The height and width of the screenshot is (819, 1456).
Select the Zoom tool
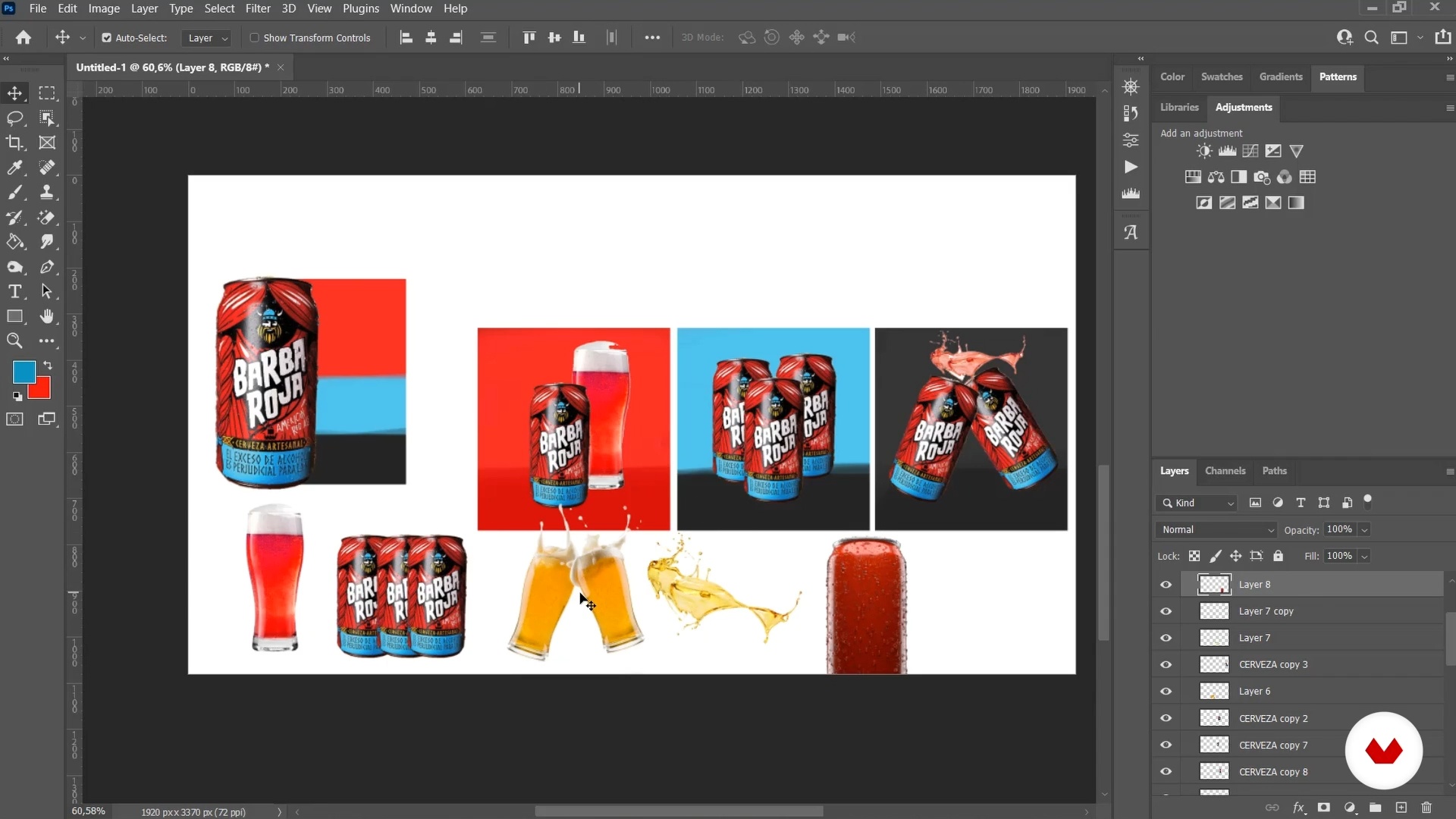click(14, 341)
